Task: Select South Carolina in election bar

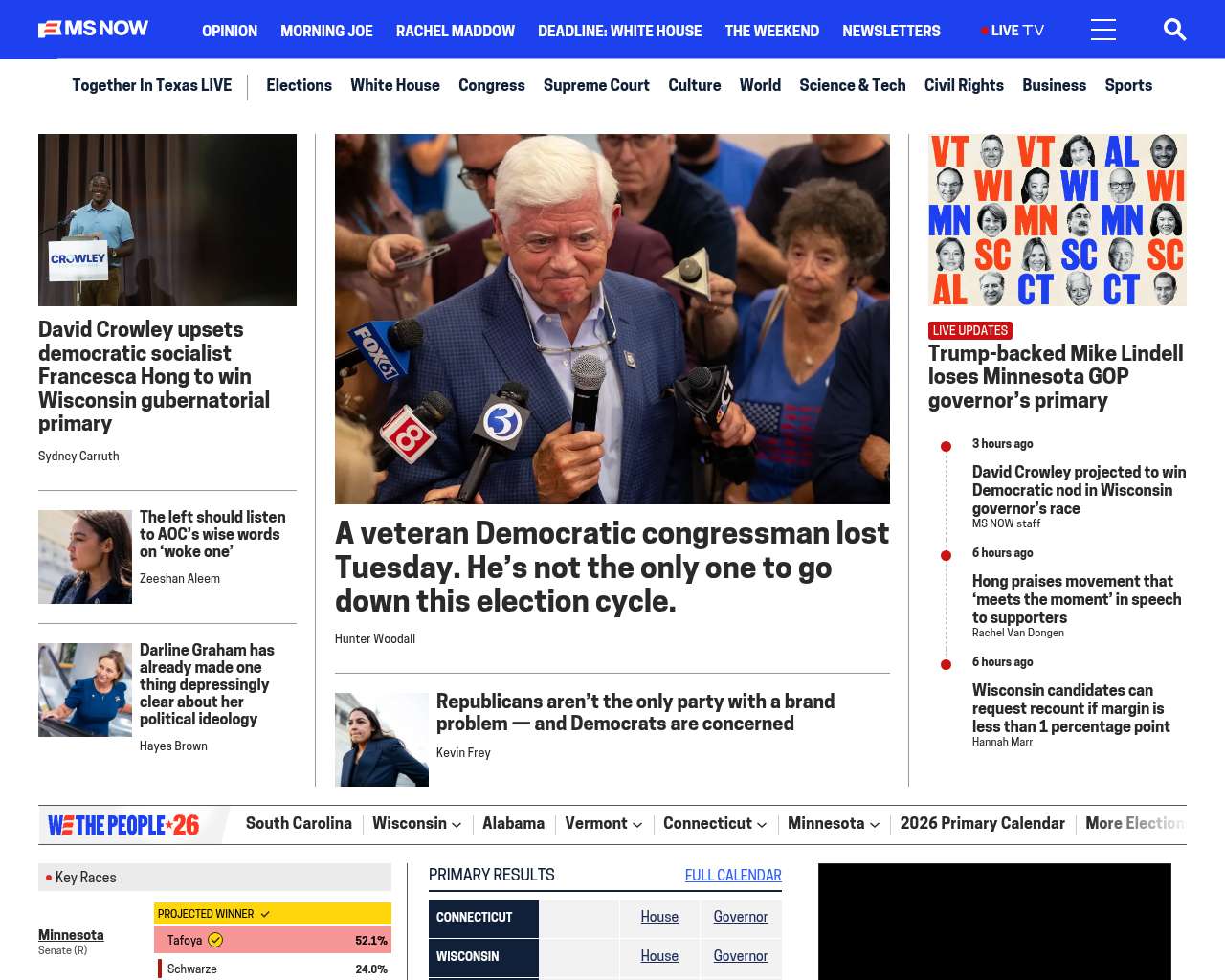Action: (x=299, y=824)
